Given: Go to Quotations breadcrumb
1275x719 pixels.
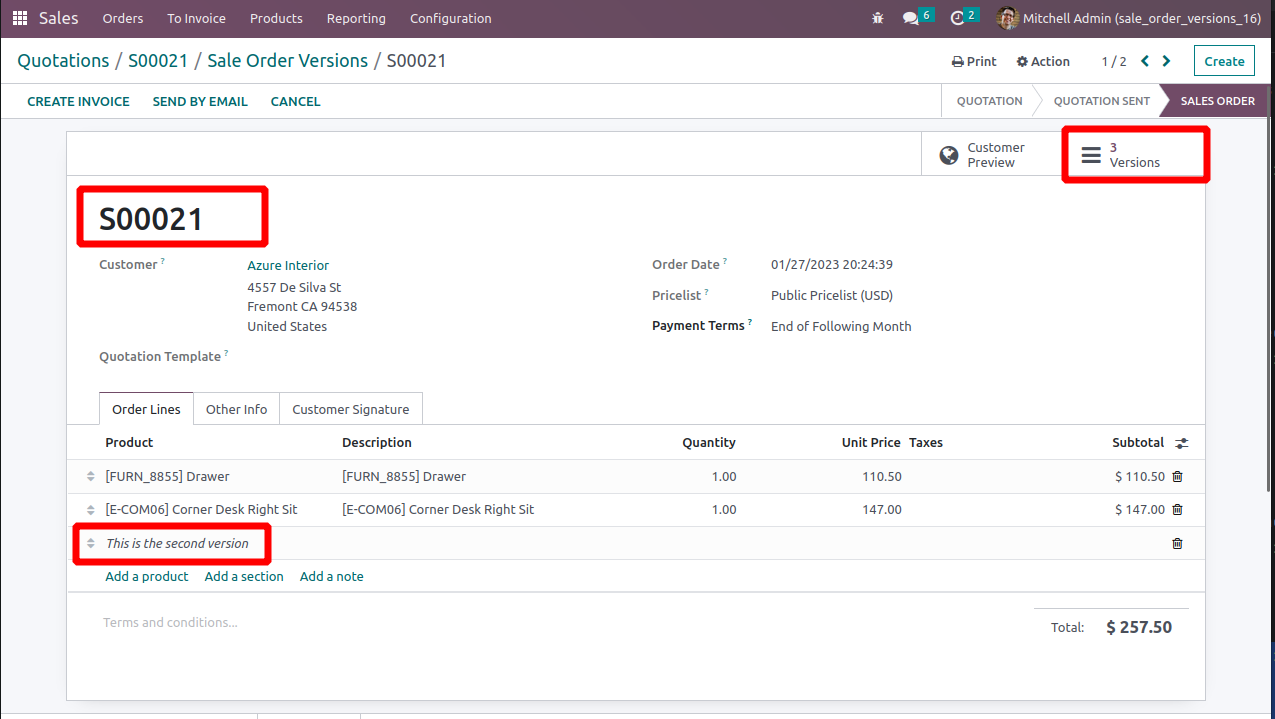Looking at the screenshot, I should (x=63, y=61).
